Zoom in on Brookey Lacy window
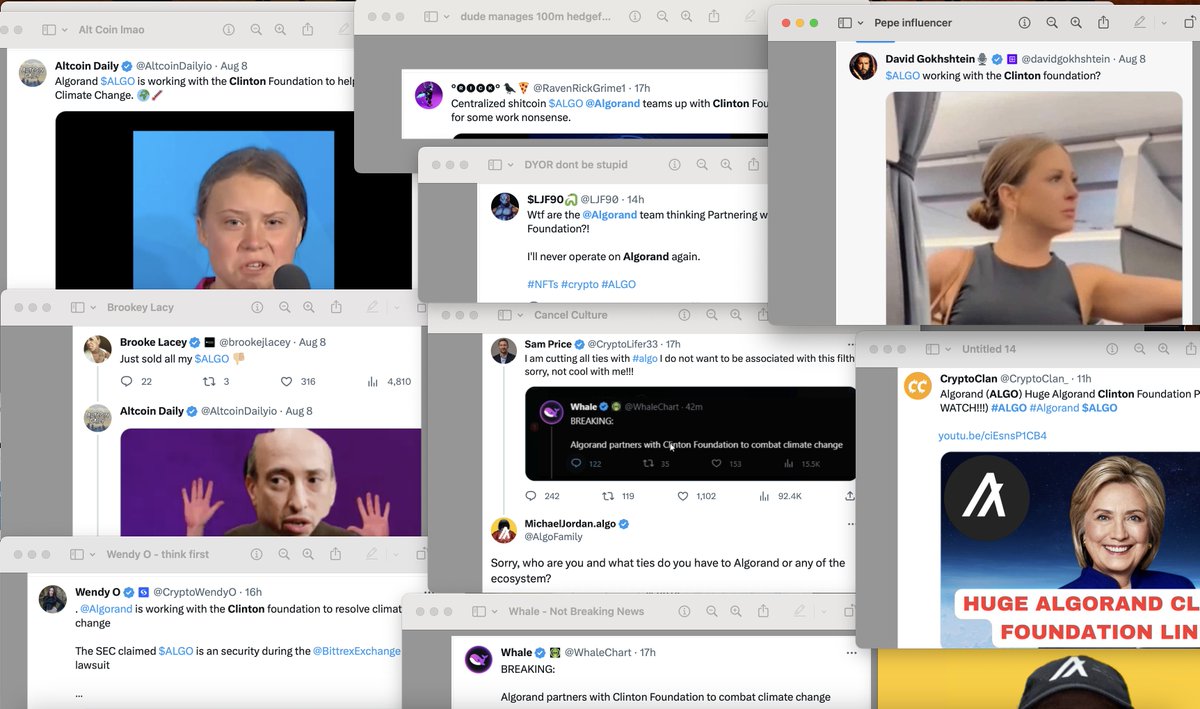Screen dimensions: 1200x709 (309, 307)
